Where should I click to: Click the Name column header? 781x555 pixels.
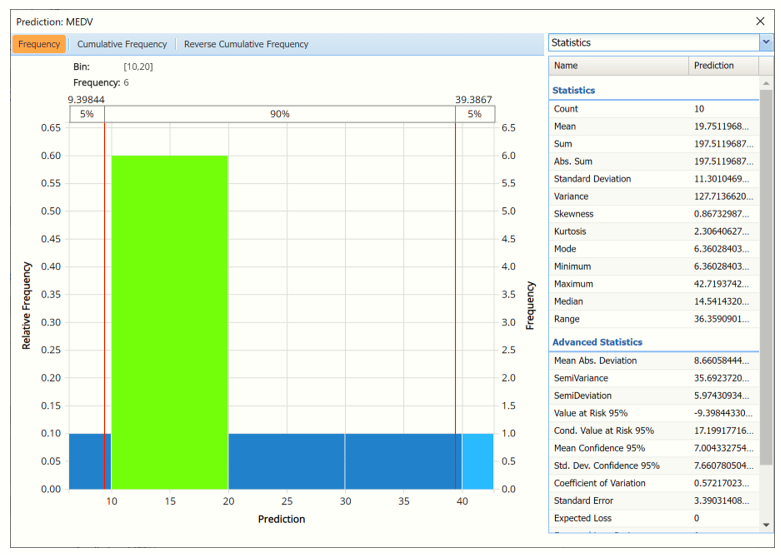pyautogui.click(x=618, y=66)
